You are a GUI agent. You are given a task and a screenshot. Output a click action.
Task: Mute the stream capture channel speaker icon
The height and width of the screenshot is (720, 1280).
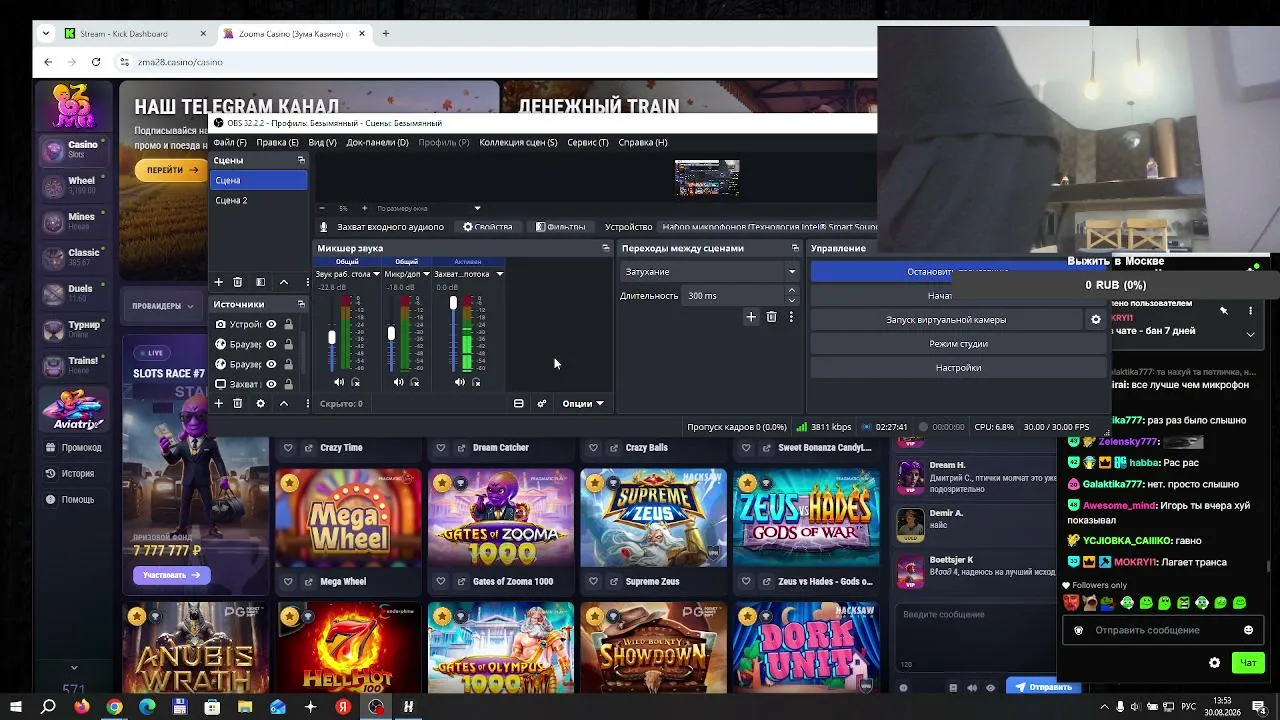[459, 382]
